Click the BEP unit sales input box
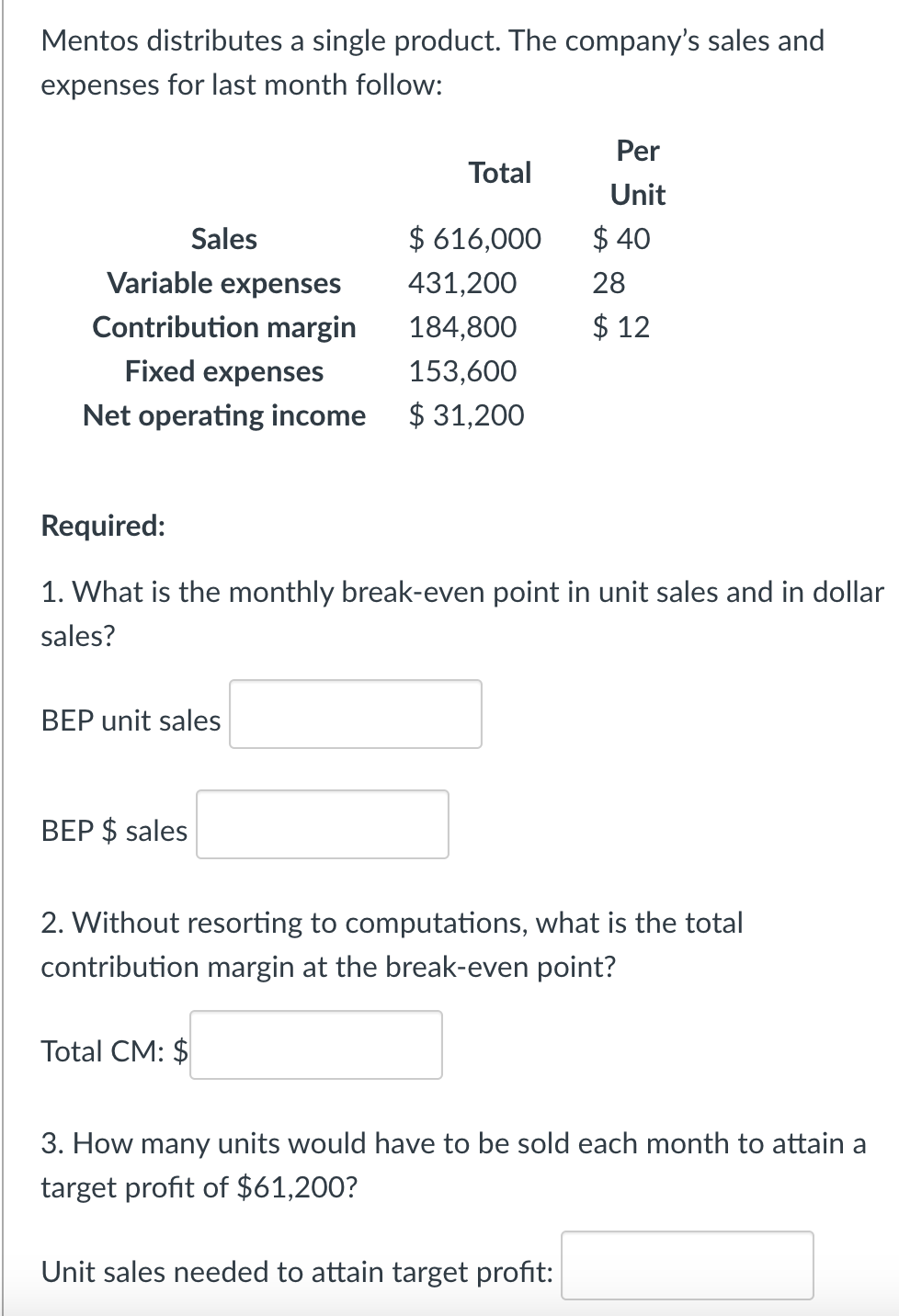899x1316 pixels. [x=355, y=714]
